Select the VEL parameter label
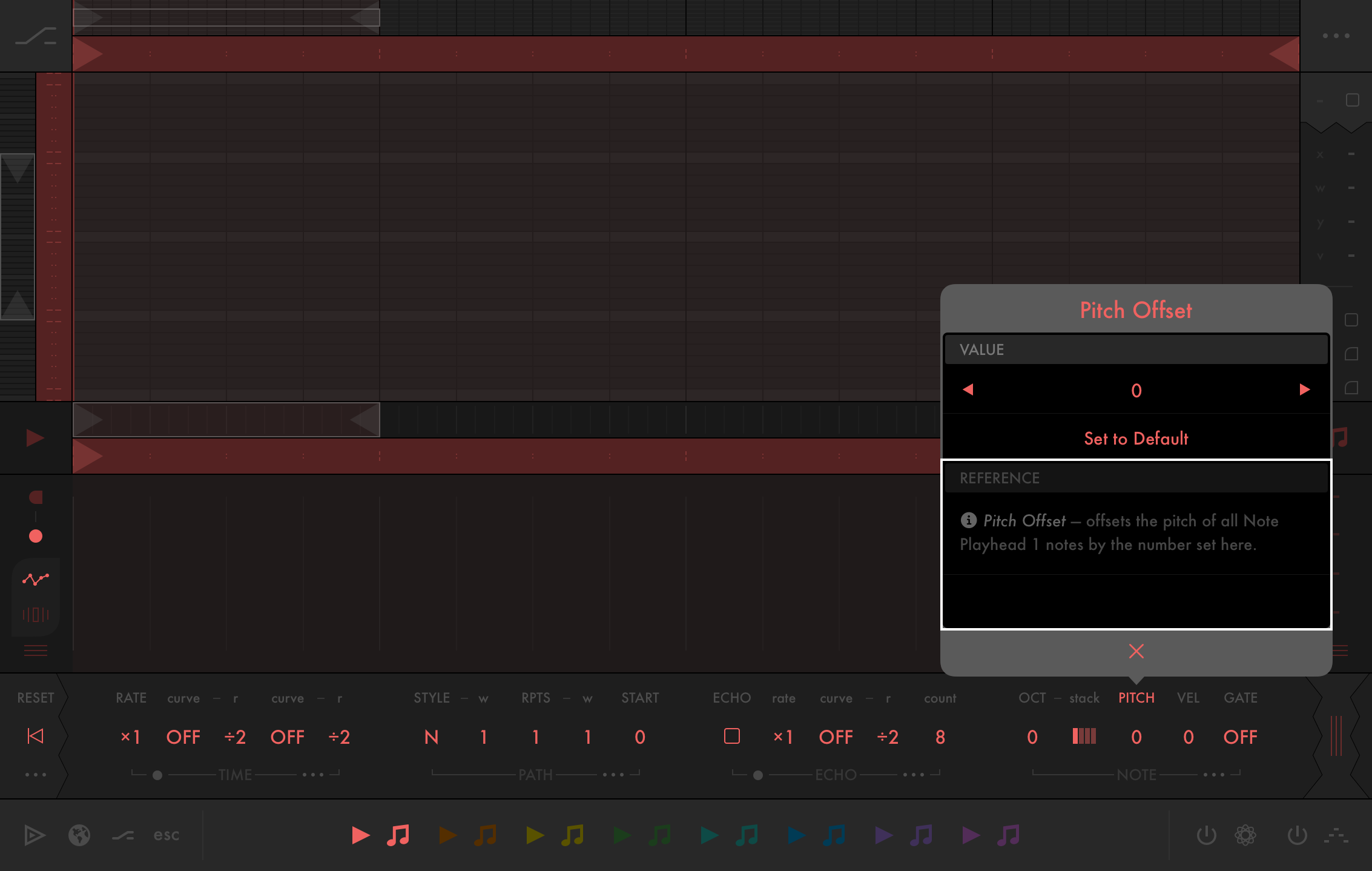 point(1188,698)
